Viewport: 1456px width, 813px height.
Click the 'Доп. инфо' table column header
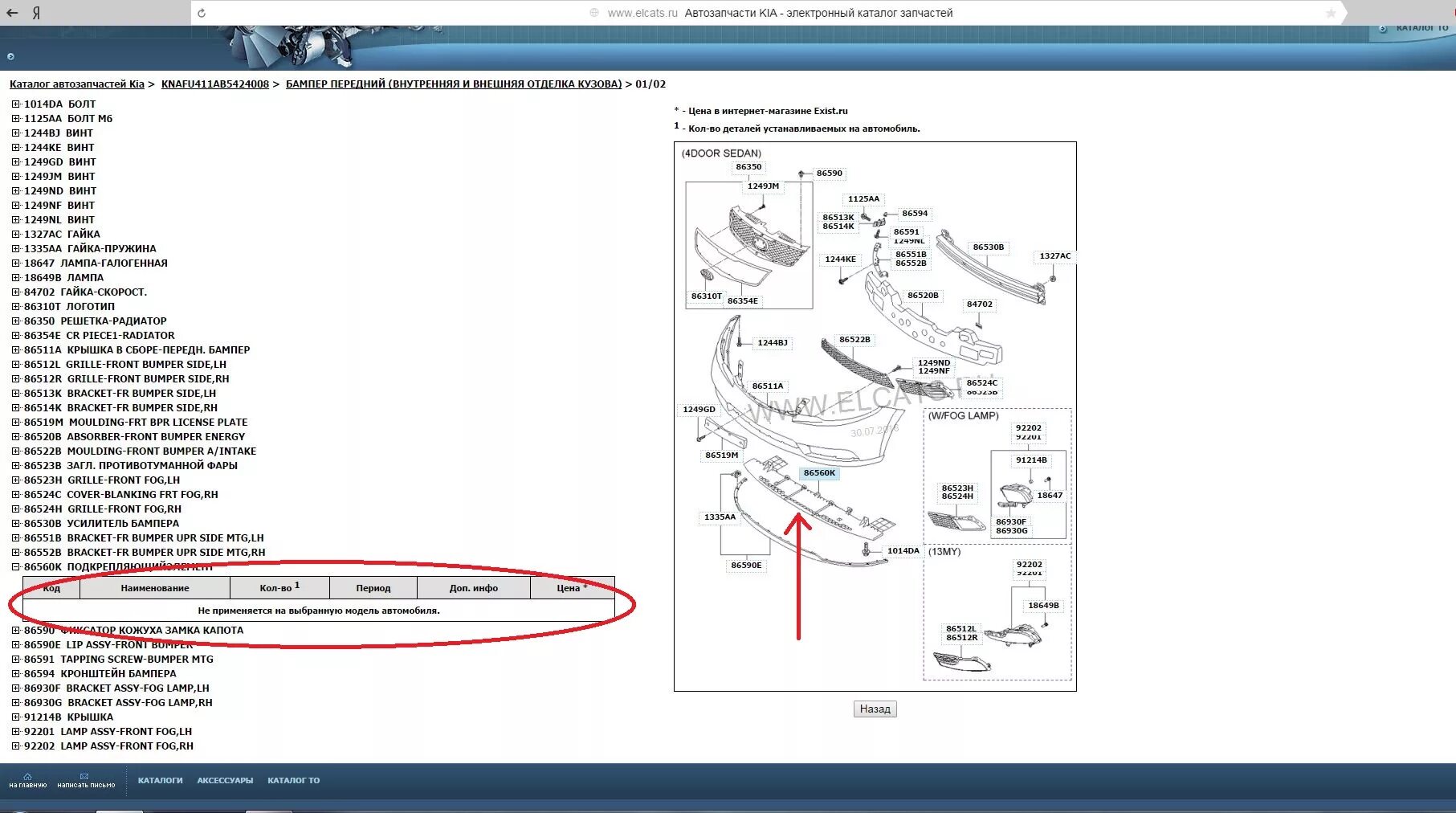pyautogui.click(x=474, y=588)
